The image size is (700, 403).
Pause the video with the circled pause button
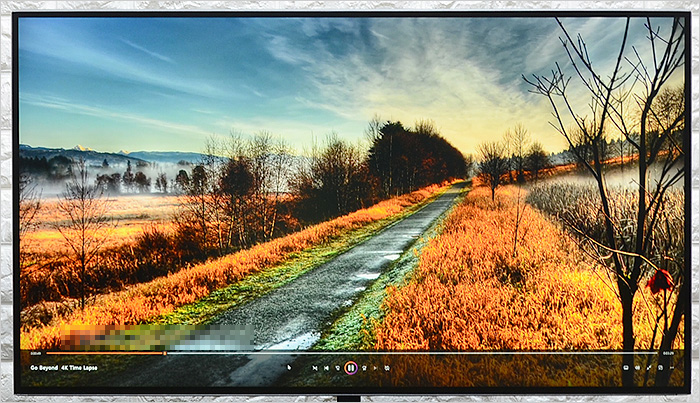[x=351, y=368]
